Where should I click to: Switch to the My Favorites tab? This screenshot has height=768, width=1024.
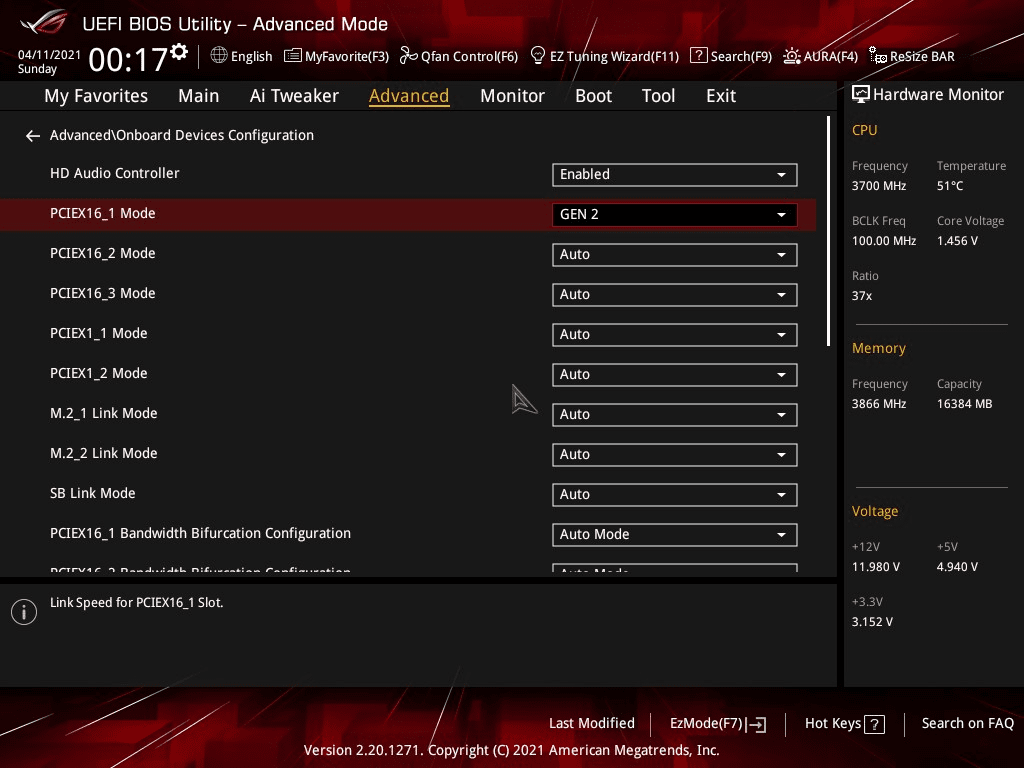click(96, 96)
